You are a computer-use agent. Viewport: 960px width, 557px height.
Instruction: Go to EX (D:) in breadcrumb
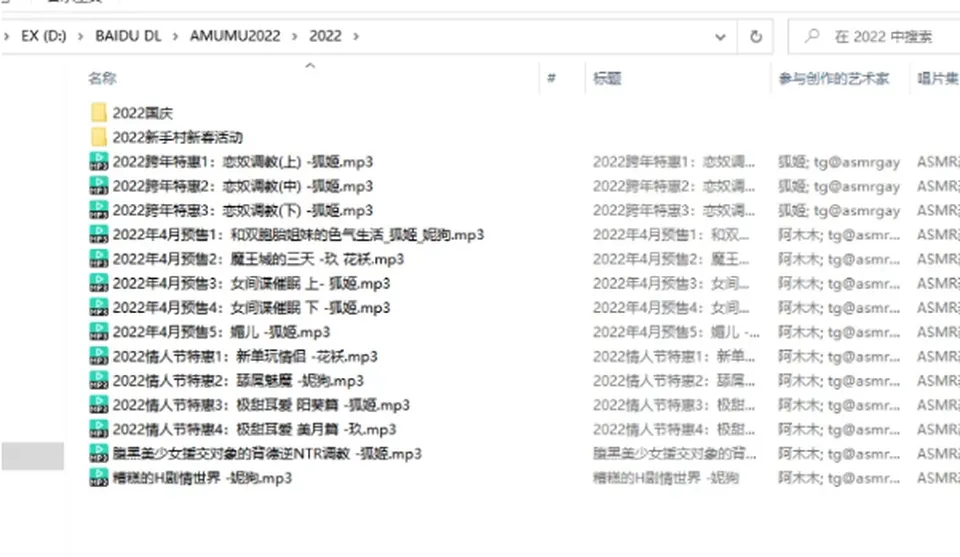click(43, 36)
